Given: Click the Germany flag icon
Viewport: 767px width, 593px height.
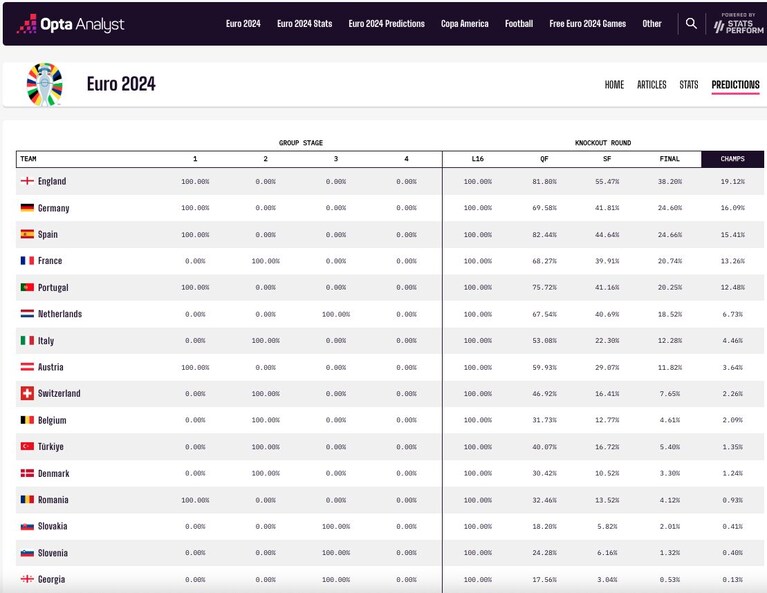Looking at the screenshot, I should (x=27, y=208).
